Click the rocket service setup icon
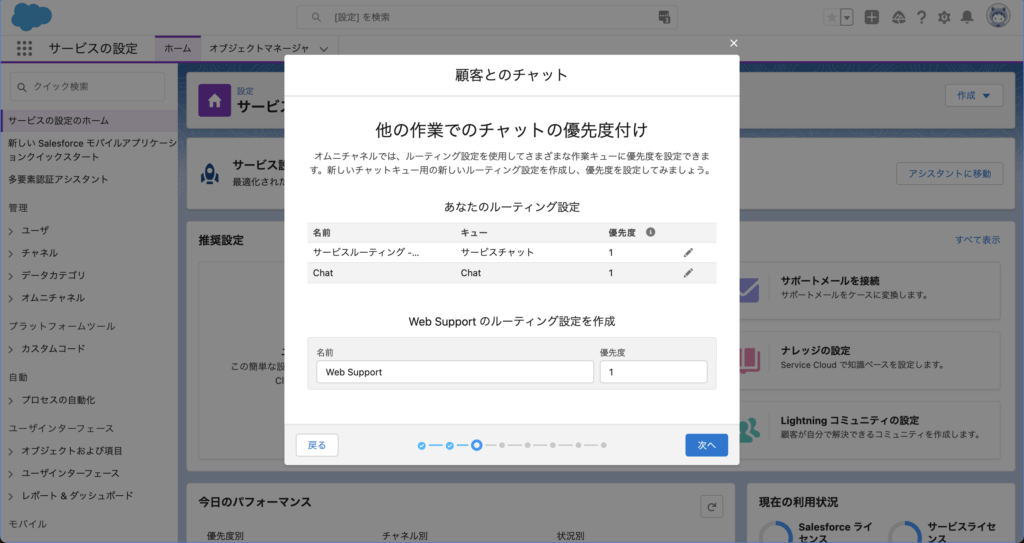Image resolution: width=1024 pixels, height=543 pixels. pos(210,174)
